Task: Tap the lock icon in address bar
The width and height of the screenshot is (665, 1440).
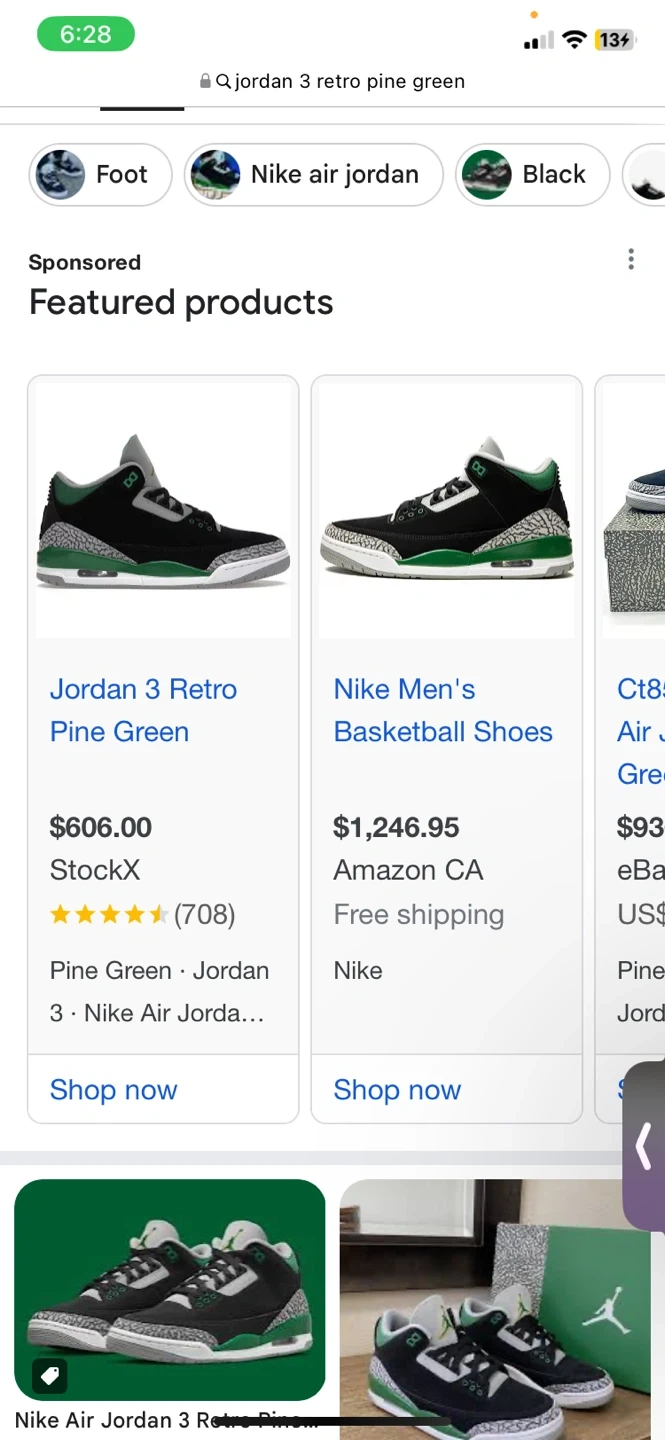Action: coord(206,82)
